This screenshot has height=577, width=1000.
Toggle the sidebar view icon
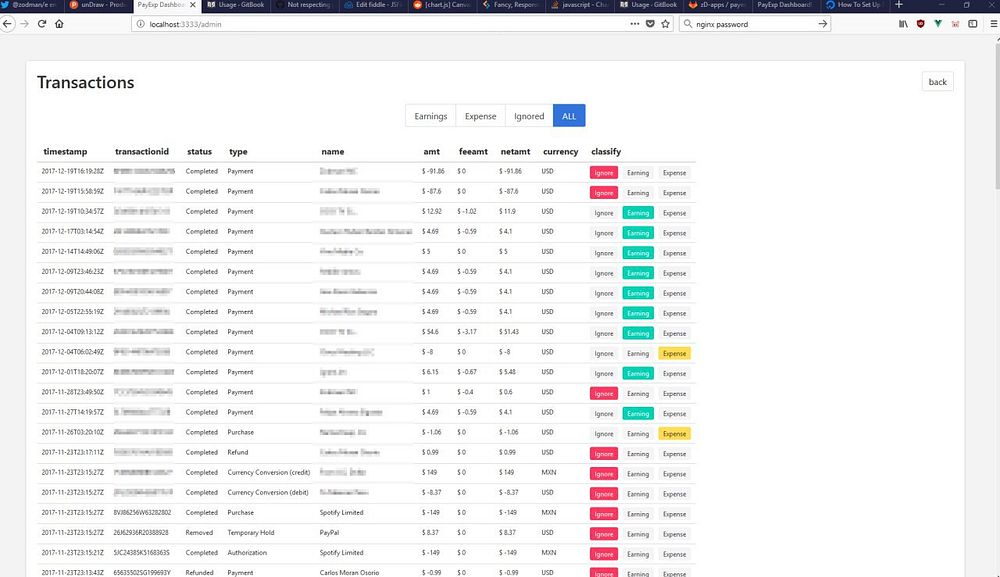click(x=973, y=24)
